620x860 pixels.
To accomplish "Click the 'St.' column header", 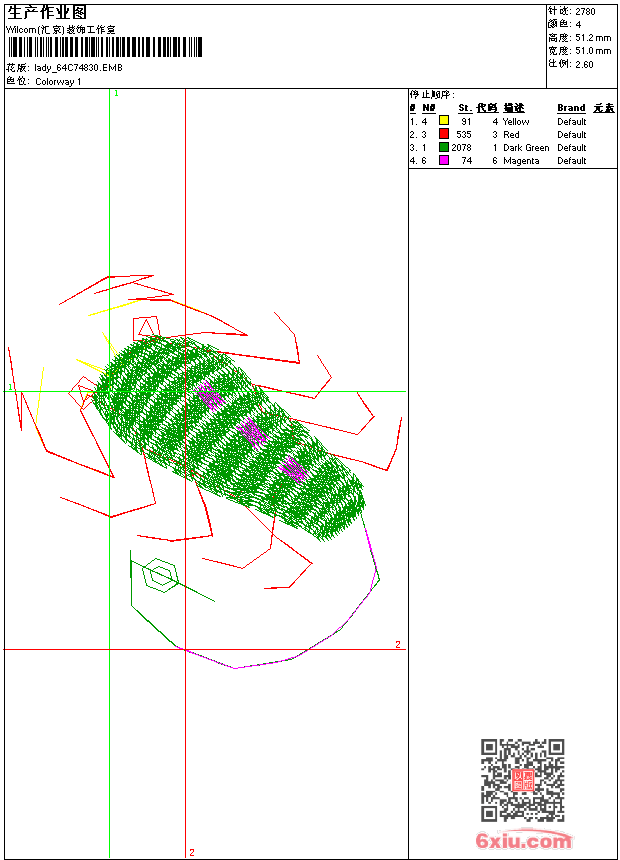I will [x=465, y=108].
